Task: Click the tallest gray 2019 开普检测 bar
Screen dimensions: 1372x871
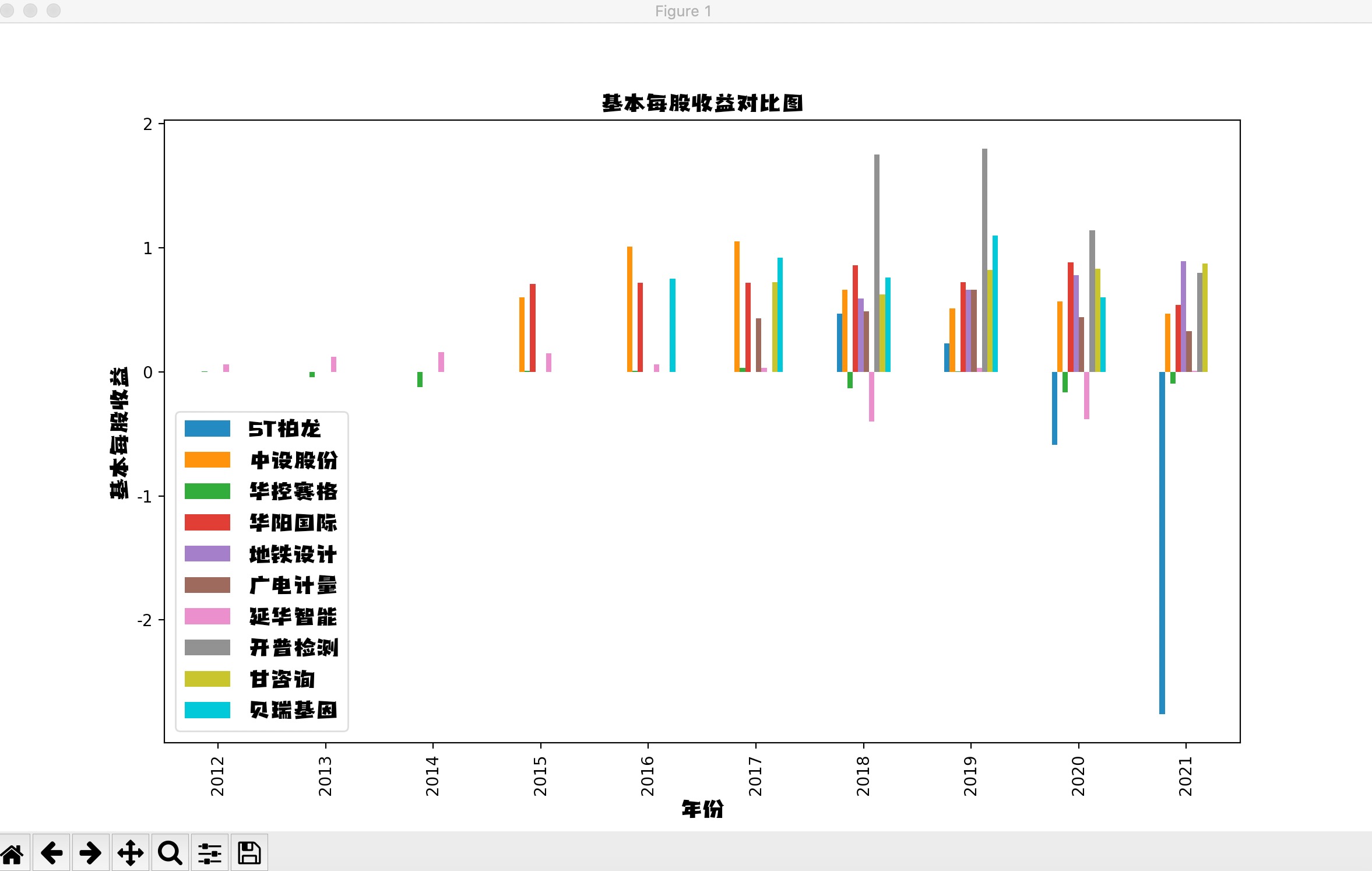Action: [x=984, y=261]
